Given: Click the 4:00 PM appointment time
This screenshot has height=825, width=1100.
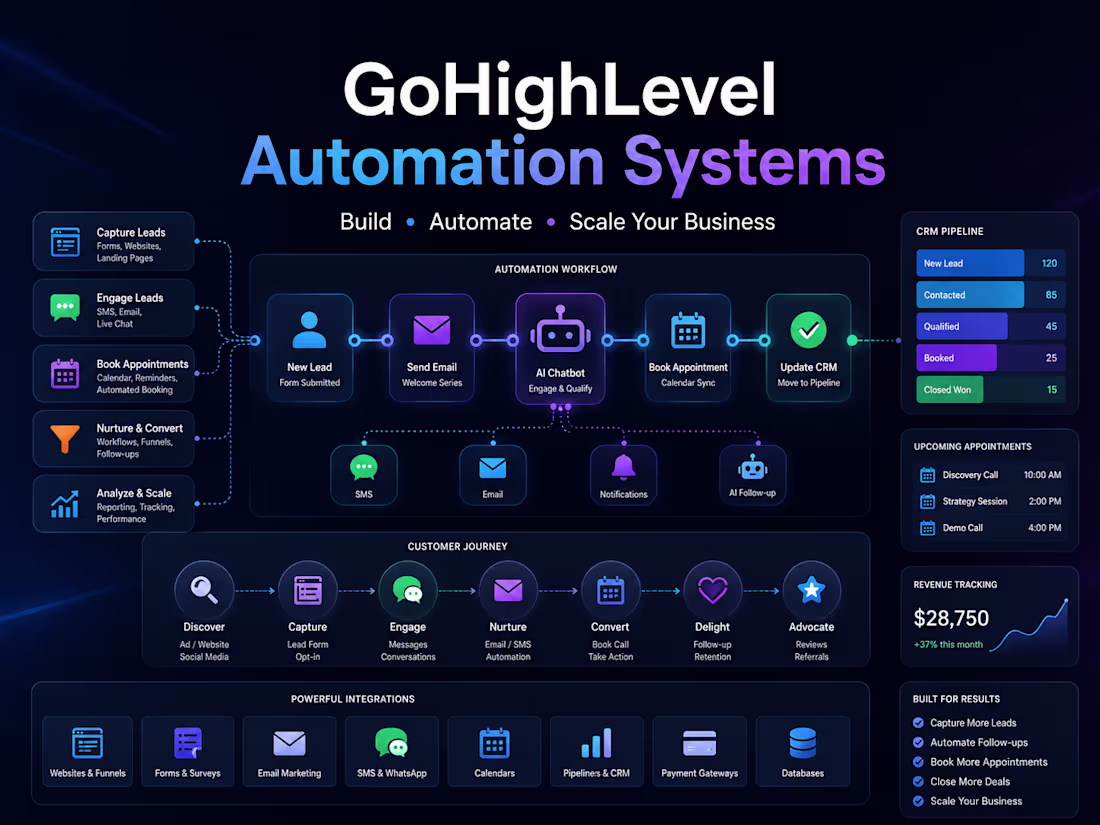Looking at the screenshot, I should (x=1045, y=528).
